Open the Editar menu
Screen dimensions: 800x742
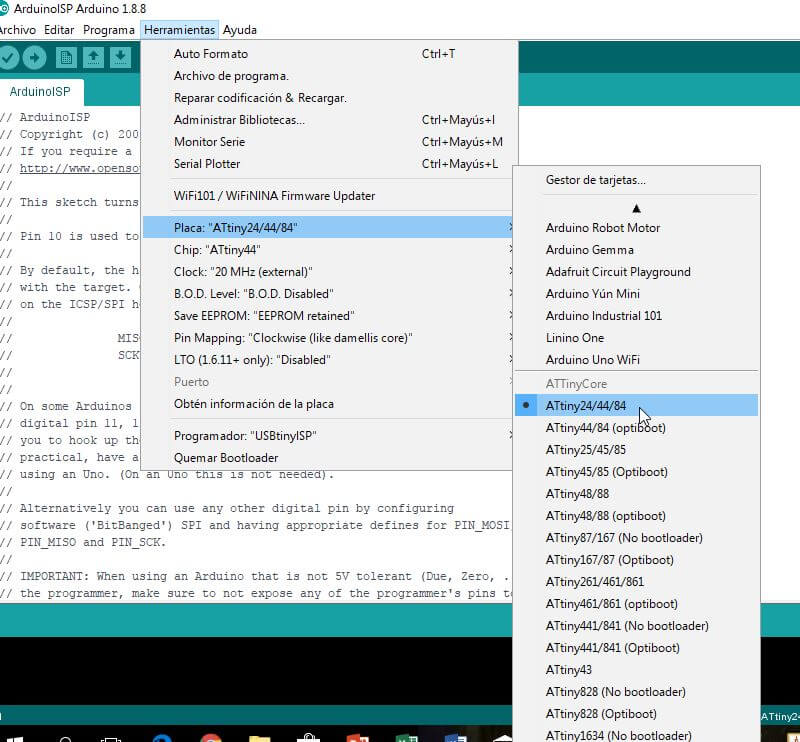[59, 30]
